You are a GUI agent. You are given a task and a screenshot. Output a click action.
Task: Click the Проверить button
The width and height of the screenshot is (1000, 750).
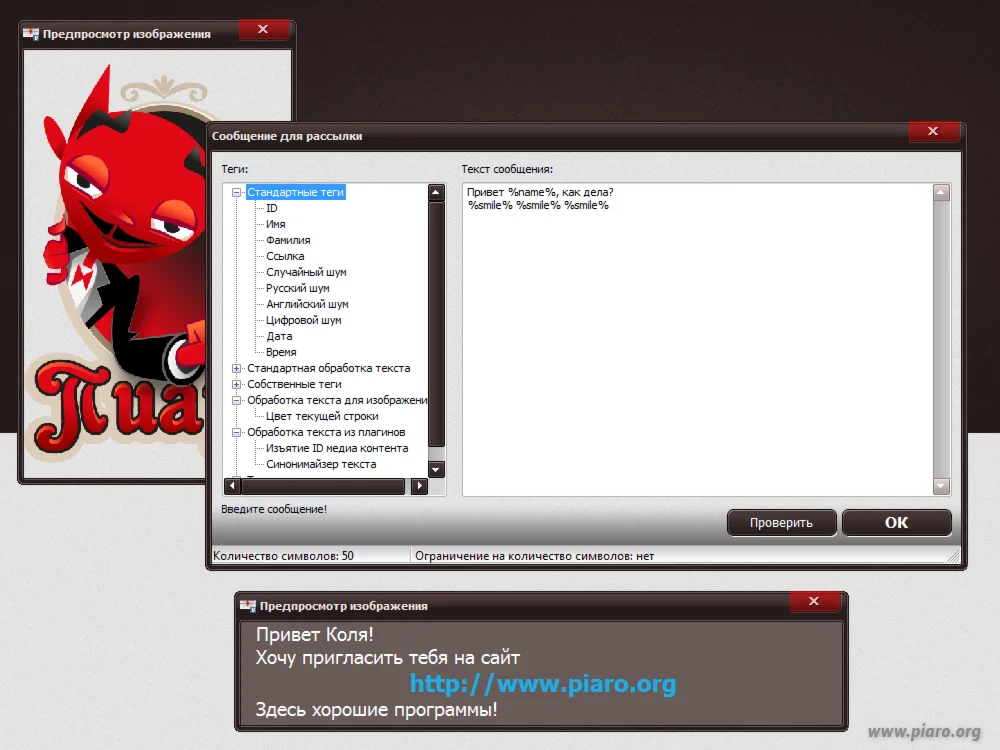781,523
